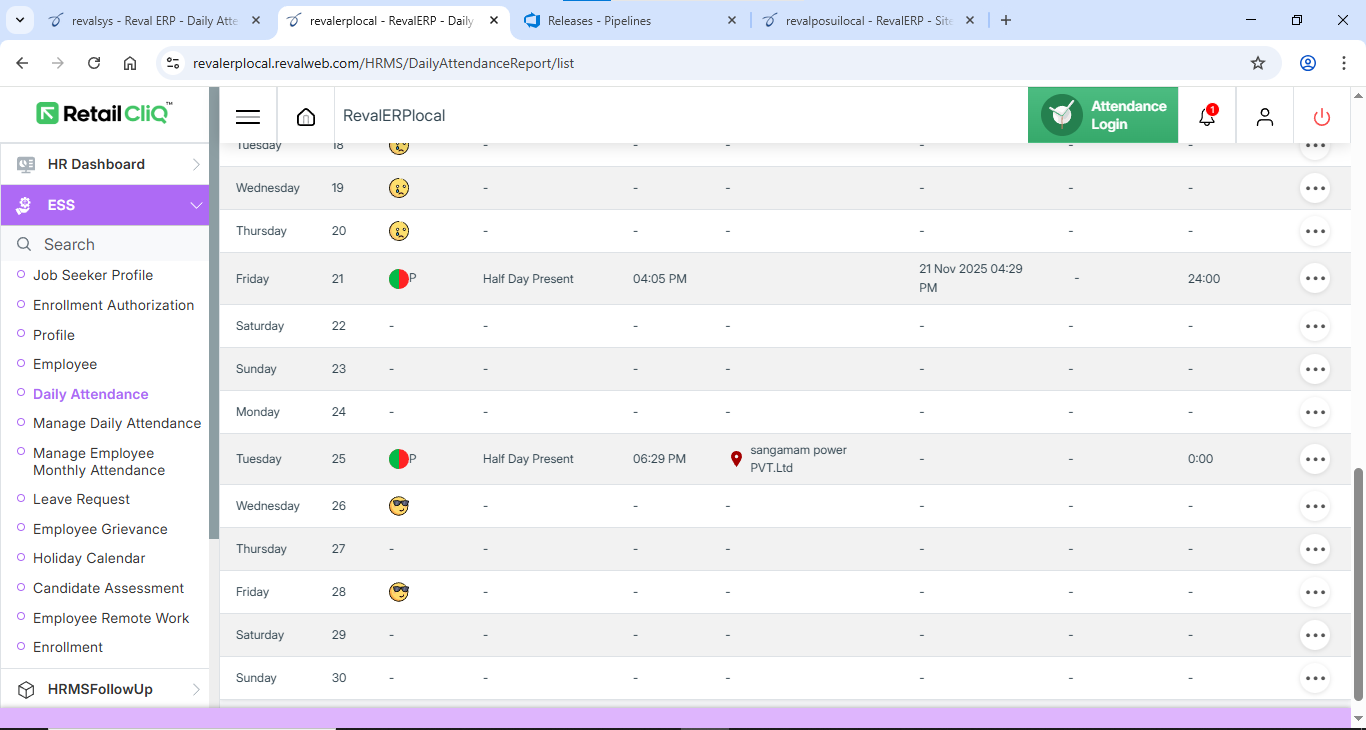
Task: Open the notifications bell
Action: [1207, 116]
